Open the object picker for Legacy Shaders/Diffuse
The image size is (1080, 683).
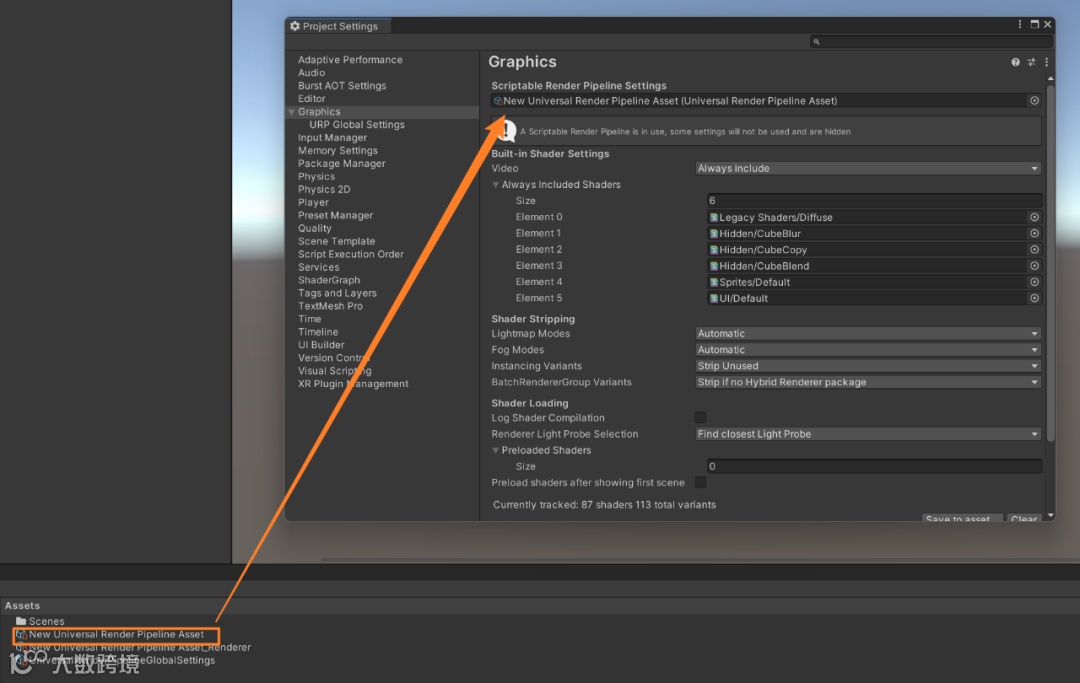(x=1035, y=217)
